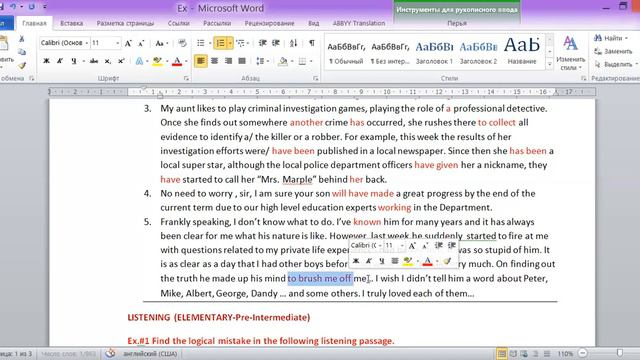Expand bullet list style dropdown
Screen dimensions: 640x360
pos(210,43)
